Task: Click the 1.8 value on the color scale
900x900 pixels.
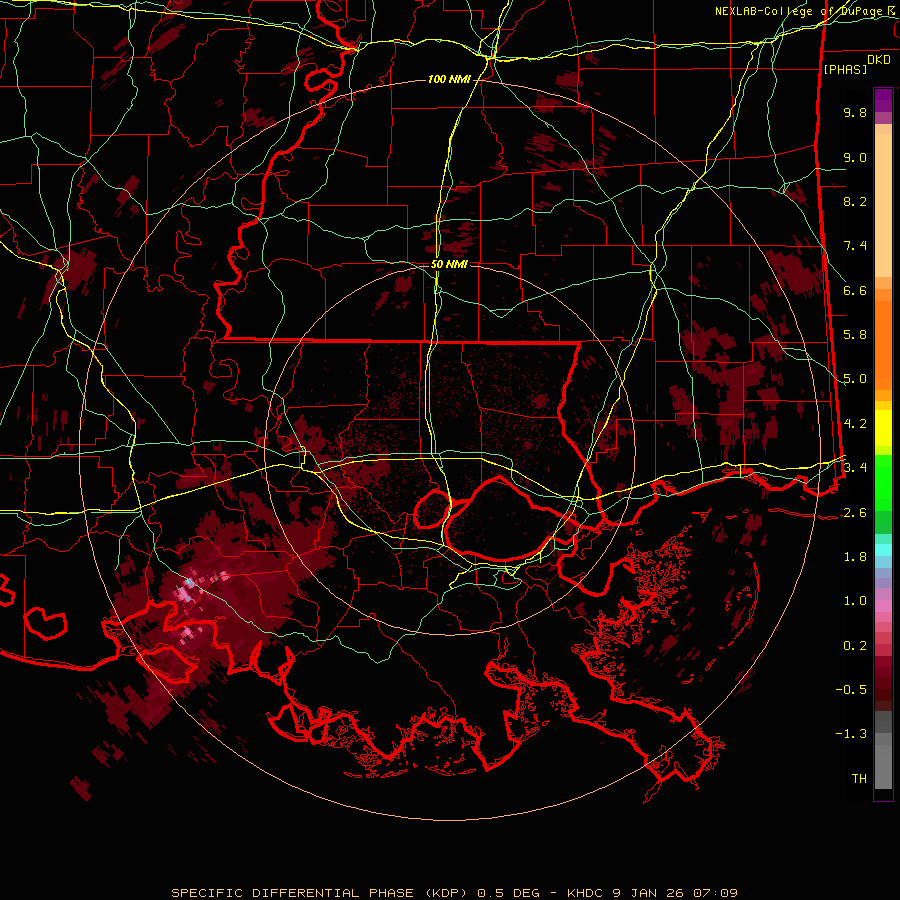Action: pyautogui.click(x=855, y=557)
